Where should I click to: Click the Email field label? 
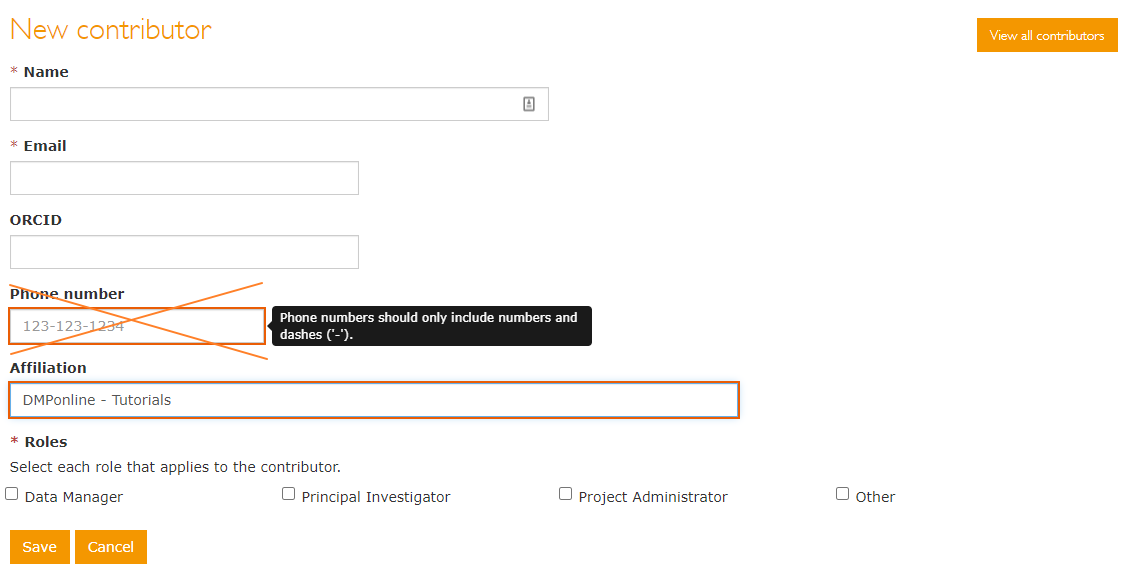45,146
